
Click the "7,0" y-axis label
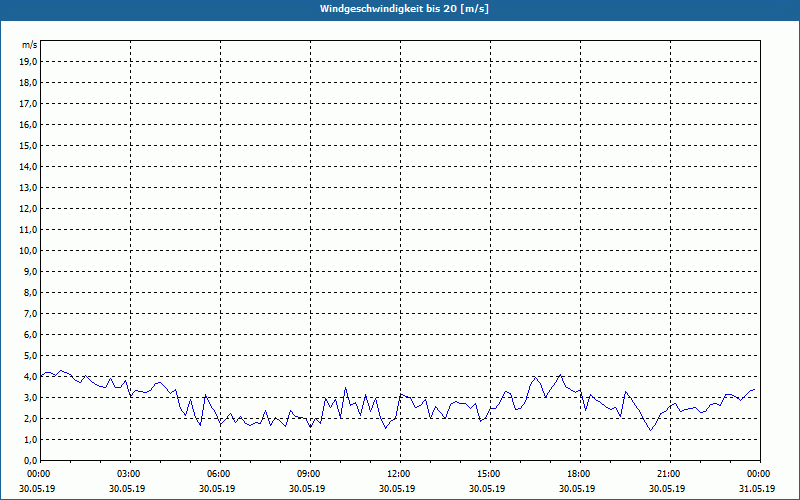30,313
